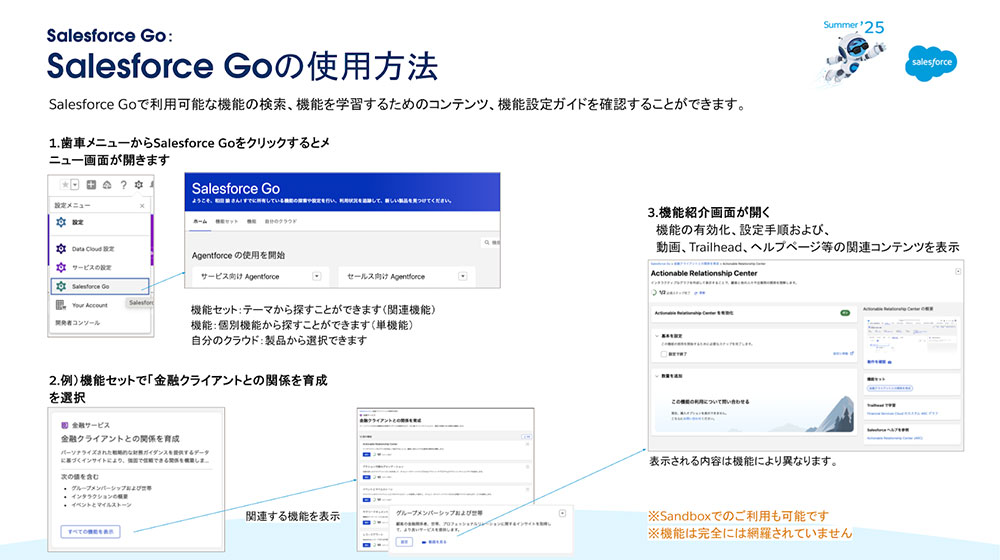Viewport: 1000px width, 560px height.
Task: Click 設定 button in the グループメンバーシップ popup
Action: [404, 542]
